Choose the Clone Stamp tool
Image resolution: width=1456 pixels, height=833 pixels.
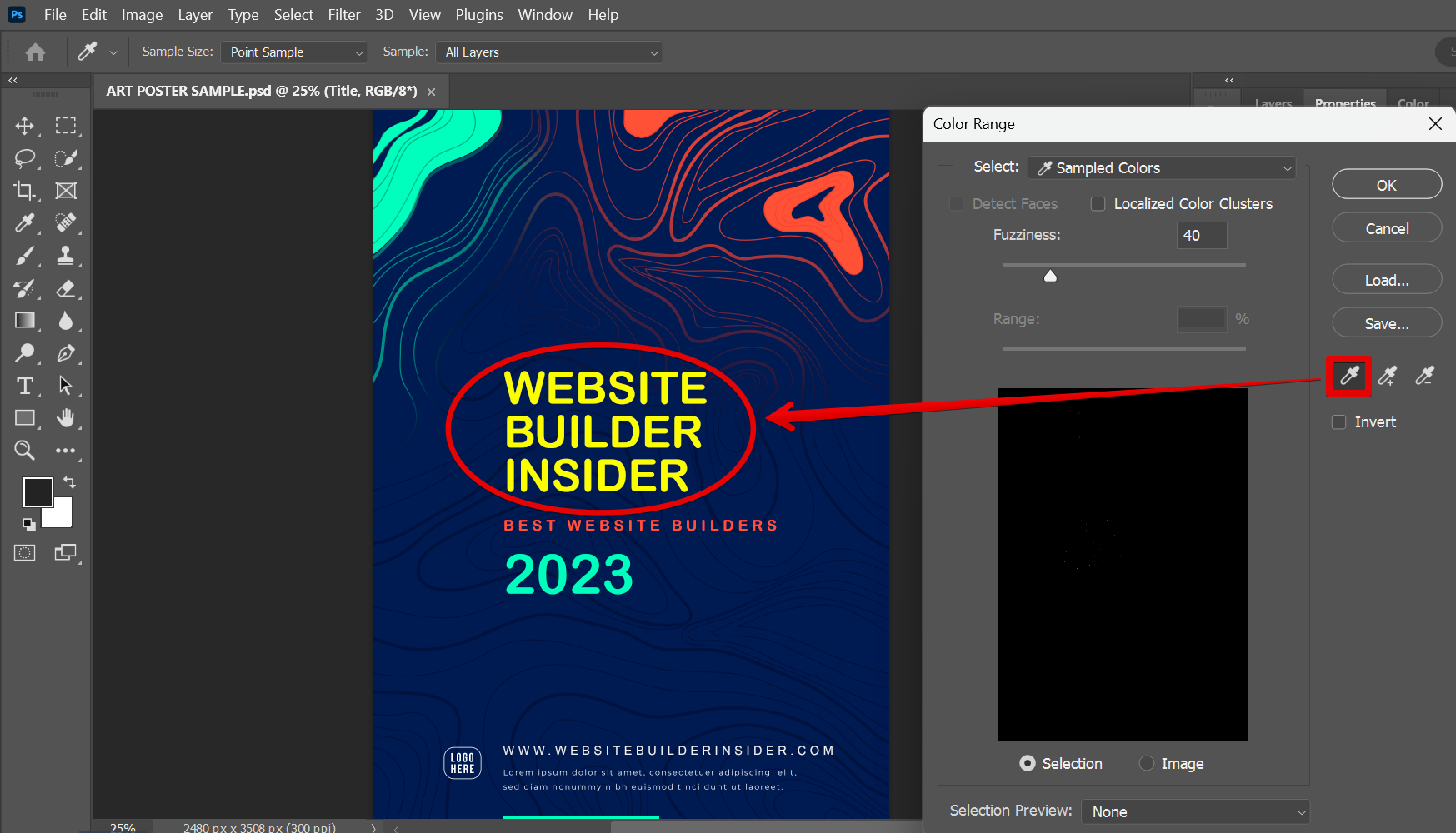point(66,256)
